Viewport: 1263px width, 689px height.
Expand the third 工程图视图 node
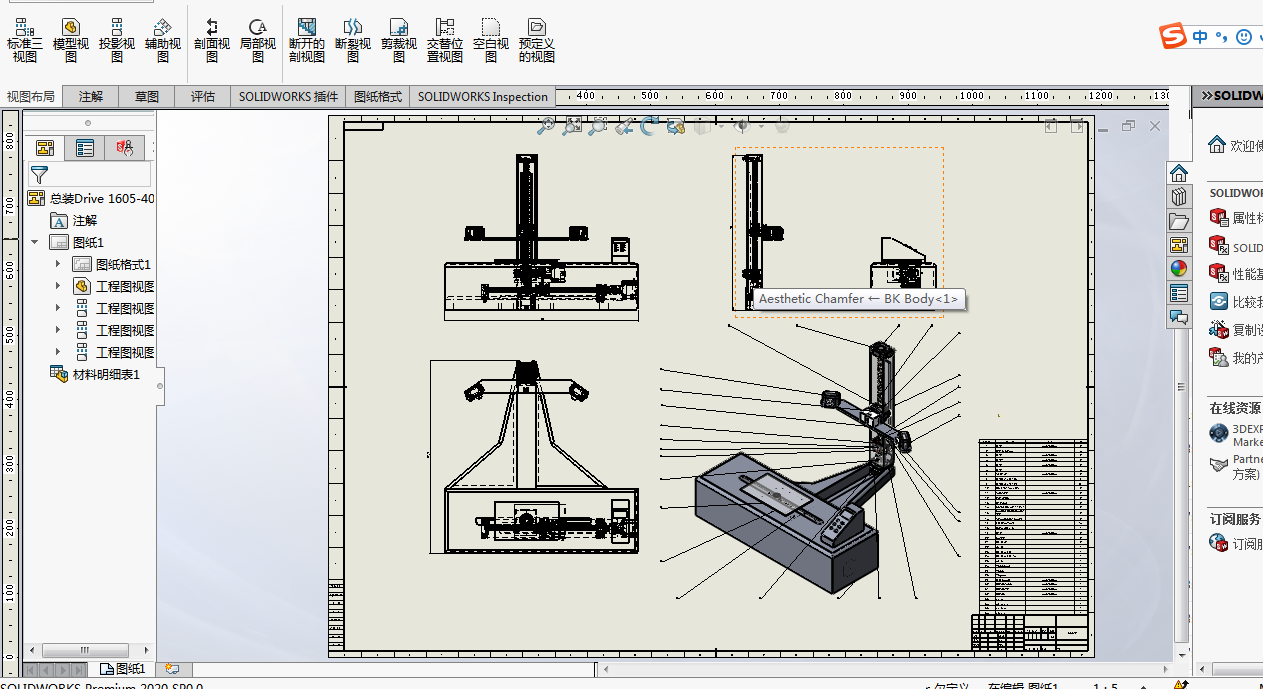pos(57,330)
